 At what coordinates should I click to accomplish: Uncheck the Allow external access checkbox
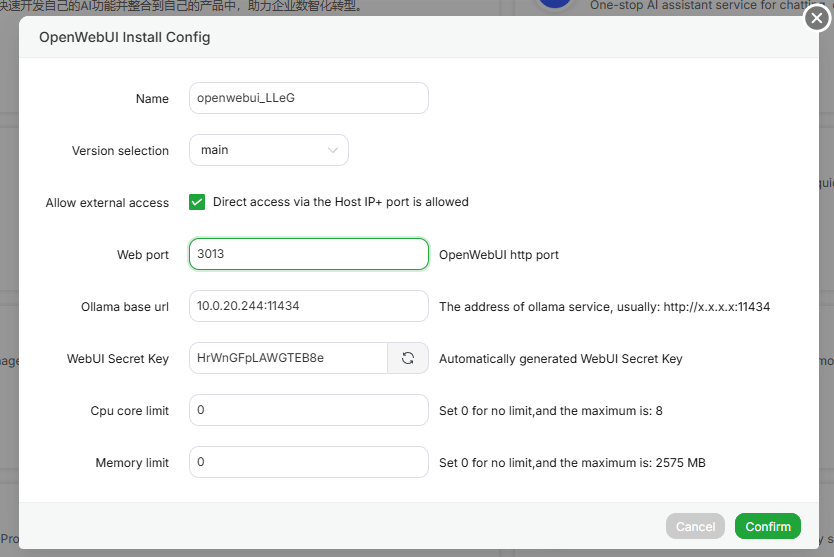tap(197, 202)
